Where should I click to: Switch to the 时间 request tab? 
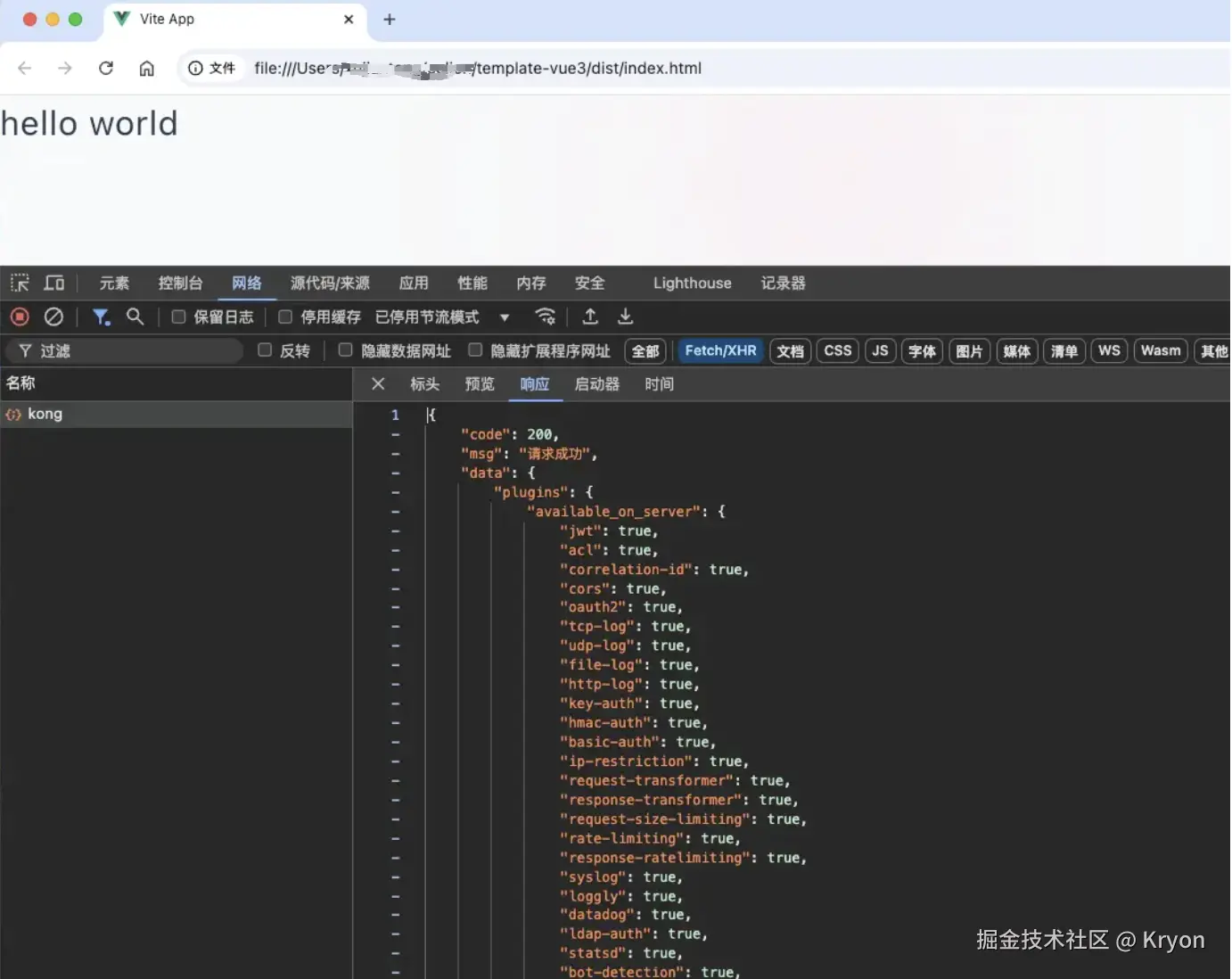click(x=660, y=383)
